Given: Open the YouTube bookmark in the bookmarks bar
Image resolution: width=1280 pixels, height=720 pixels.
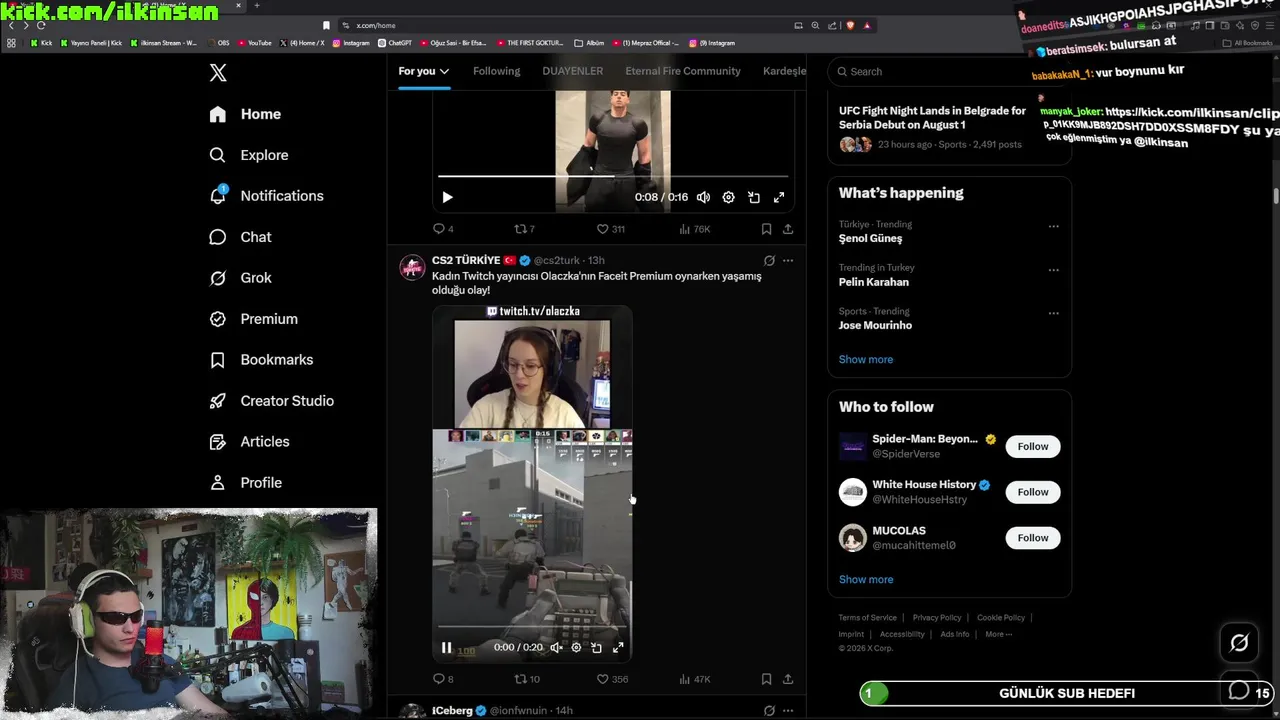Looking at the screenshot, I should 255,43.
